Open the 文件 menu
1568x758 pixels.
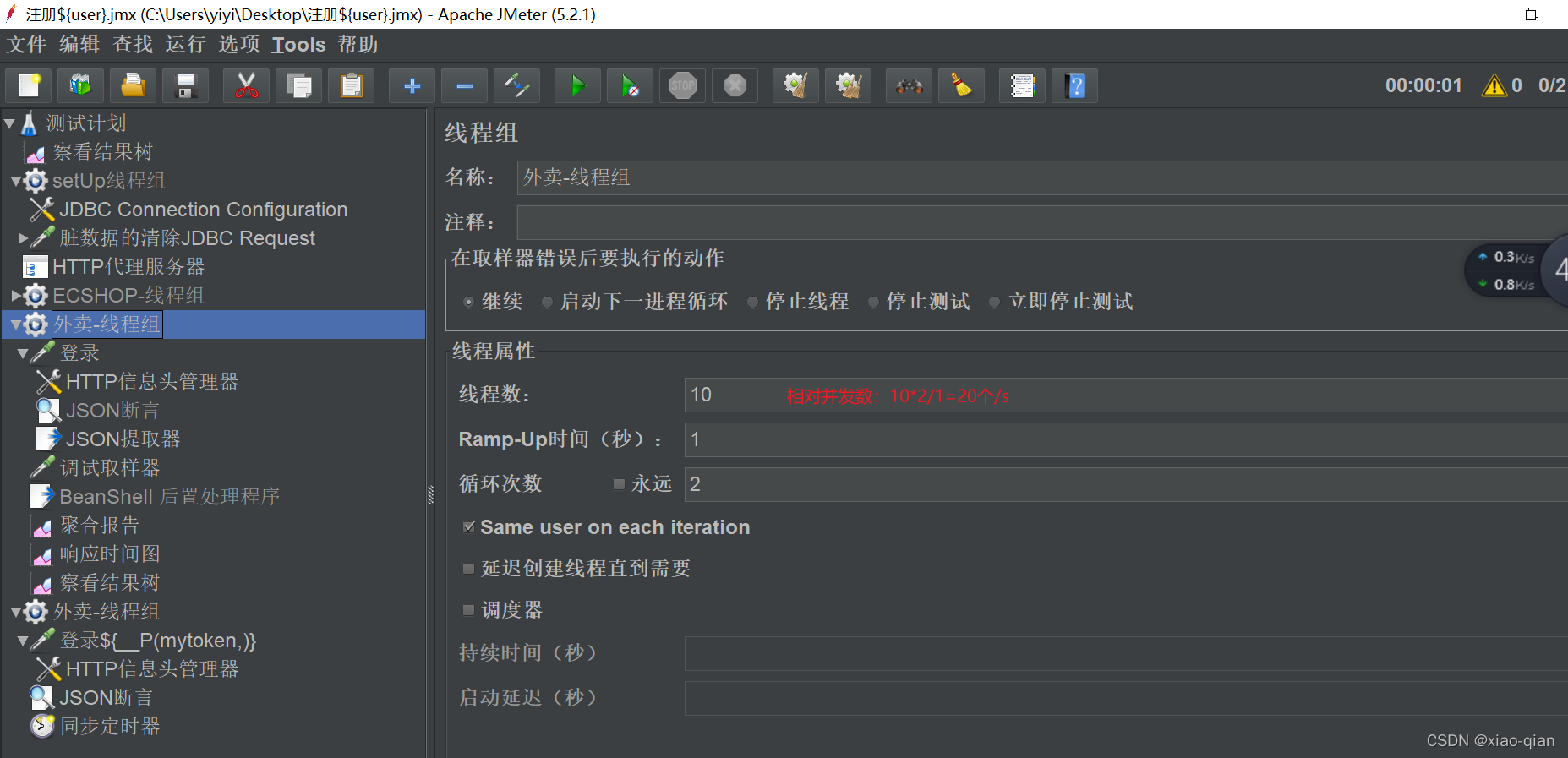tap(26, 45)
